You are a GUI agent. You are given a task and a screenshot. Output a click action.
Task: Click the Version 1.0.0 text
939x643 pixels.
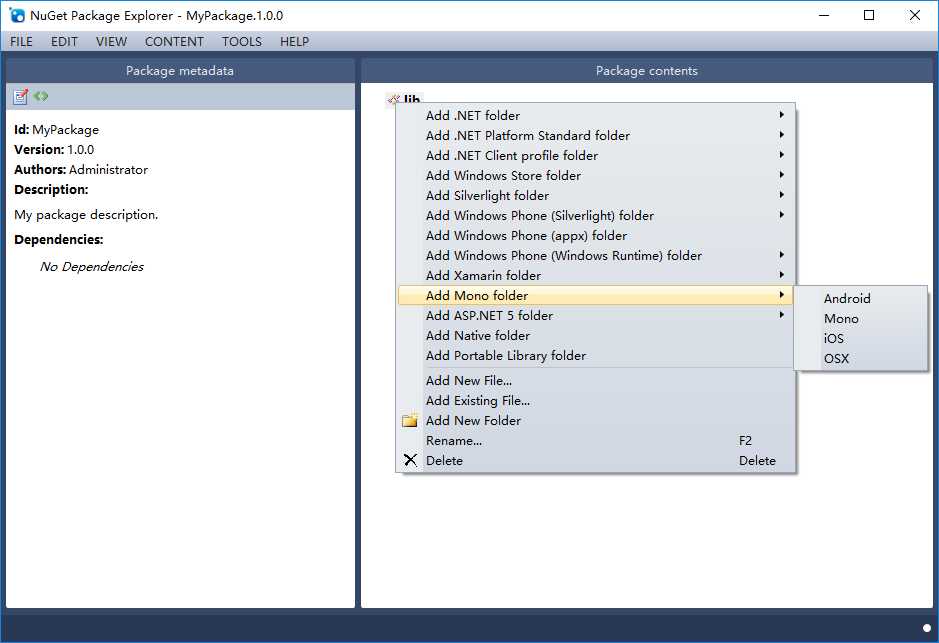click(54, 150)
